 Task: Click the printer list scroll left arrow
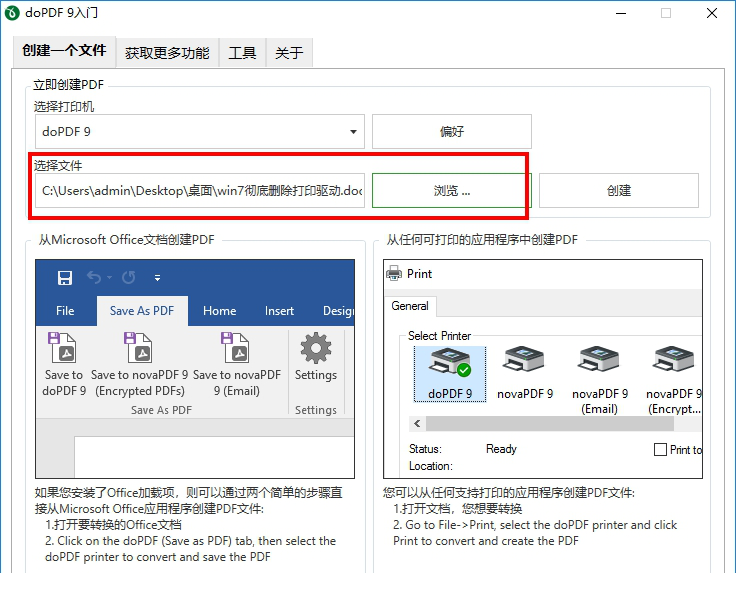[417, 424]
